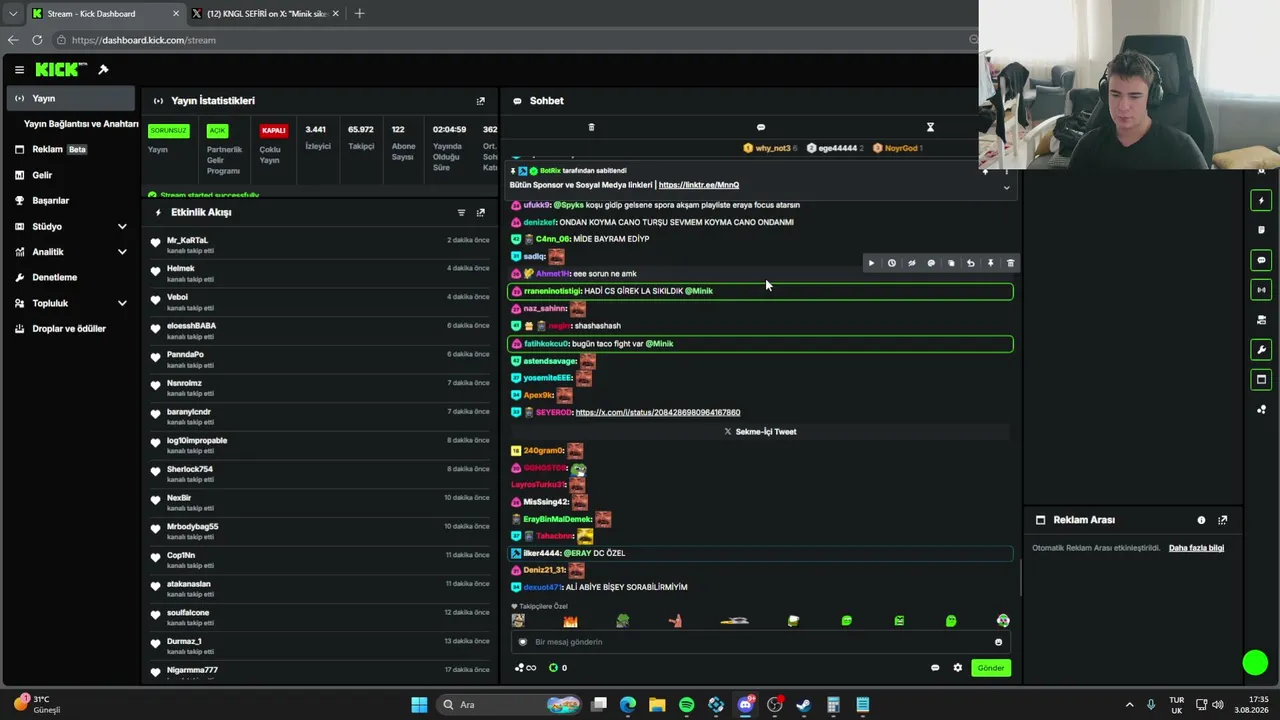Click the reply arrow in the message action bar
Screen dimensions: 1280x720
(970, 263)
